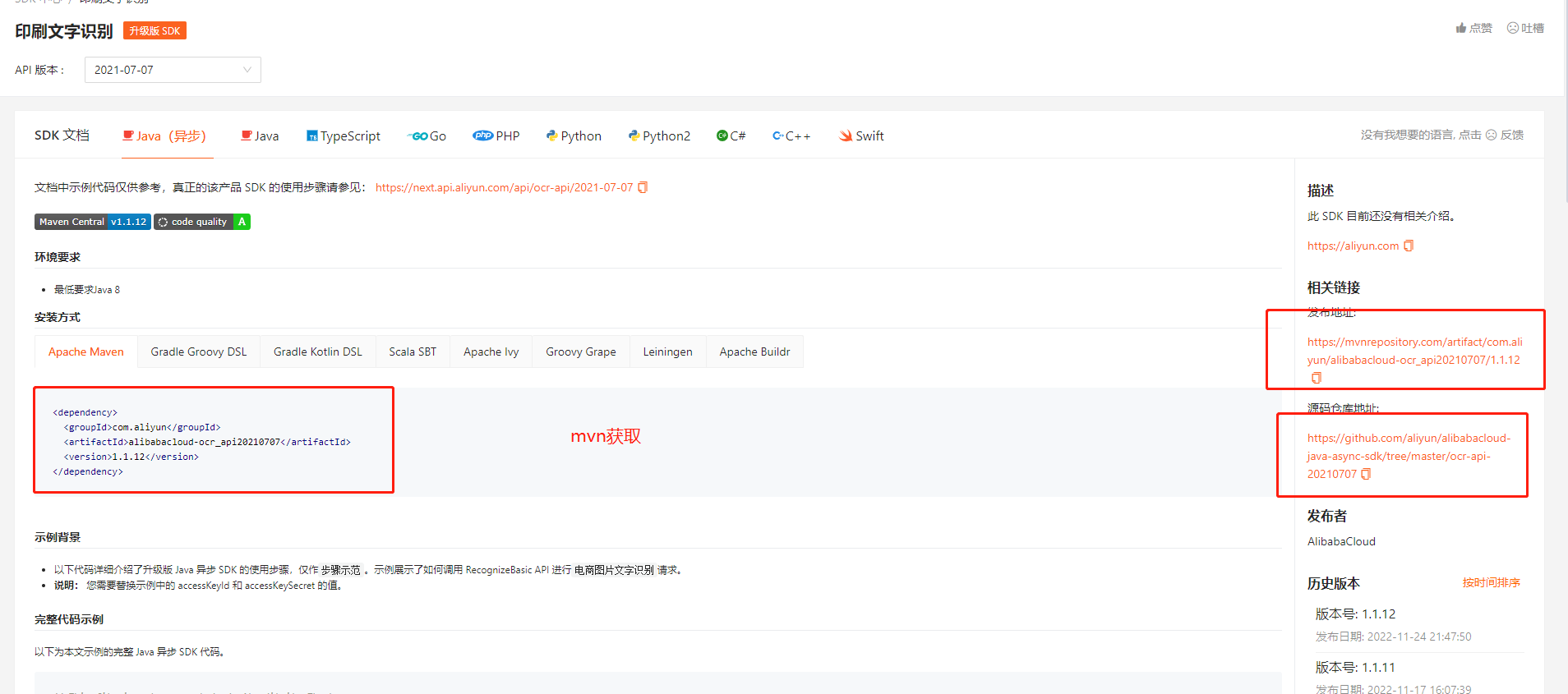Image resolution: width=1568 pixels, height=694 pixels.
Task: Select the Gradle Groovy DSL tab
Action: pos(199,352)
